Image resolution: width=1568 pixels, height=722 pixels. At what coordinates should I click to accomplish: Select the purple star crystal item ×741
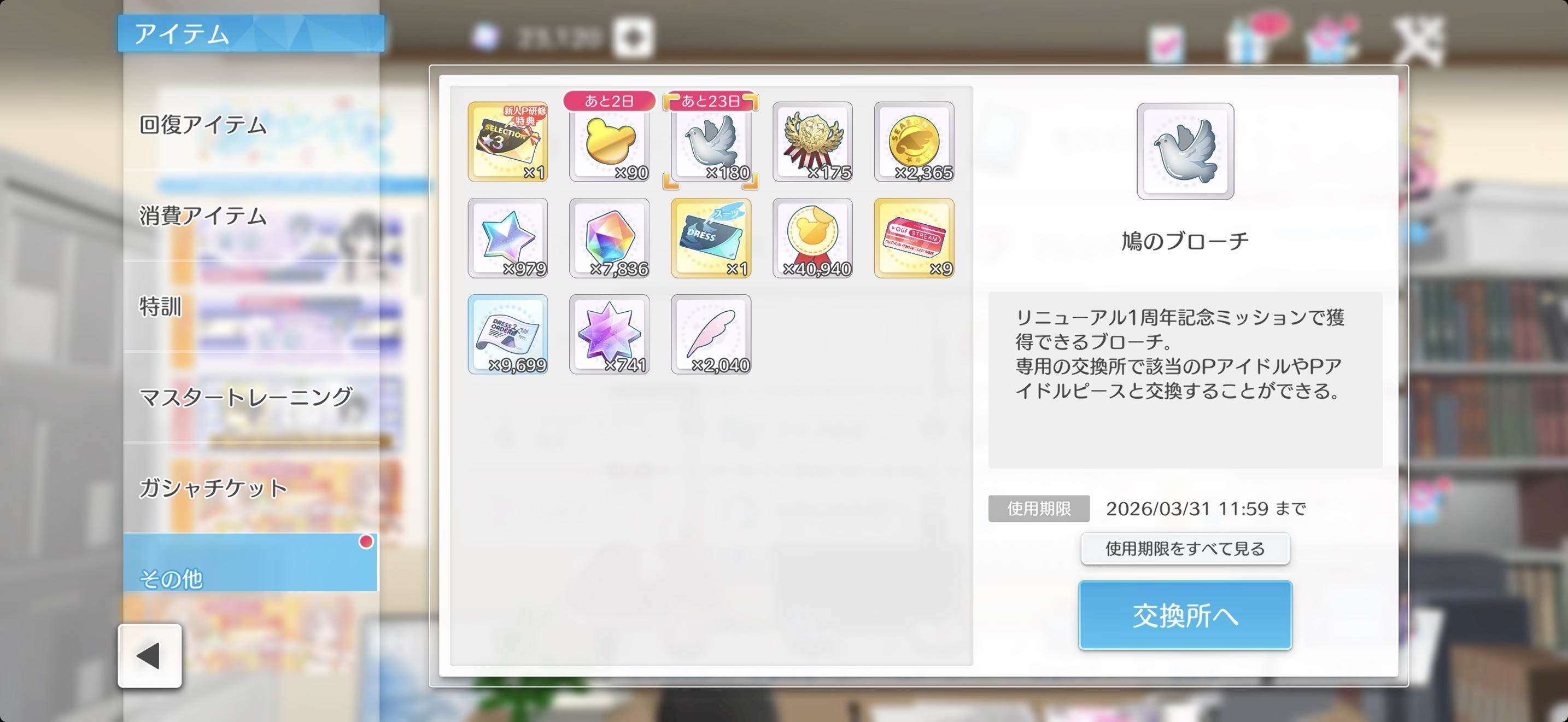click(x=609, y=334)
